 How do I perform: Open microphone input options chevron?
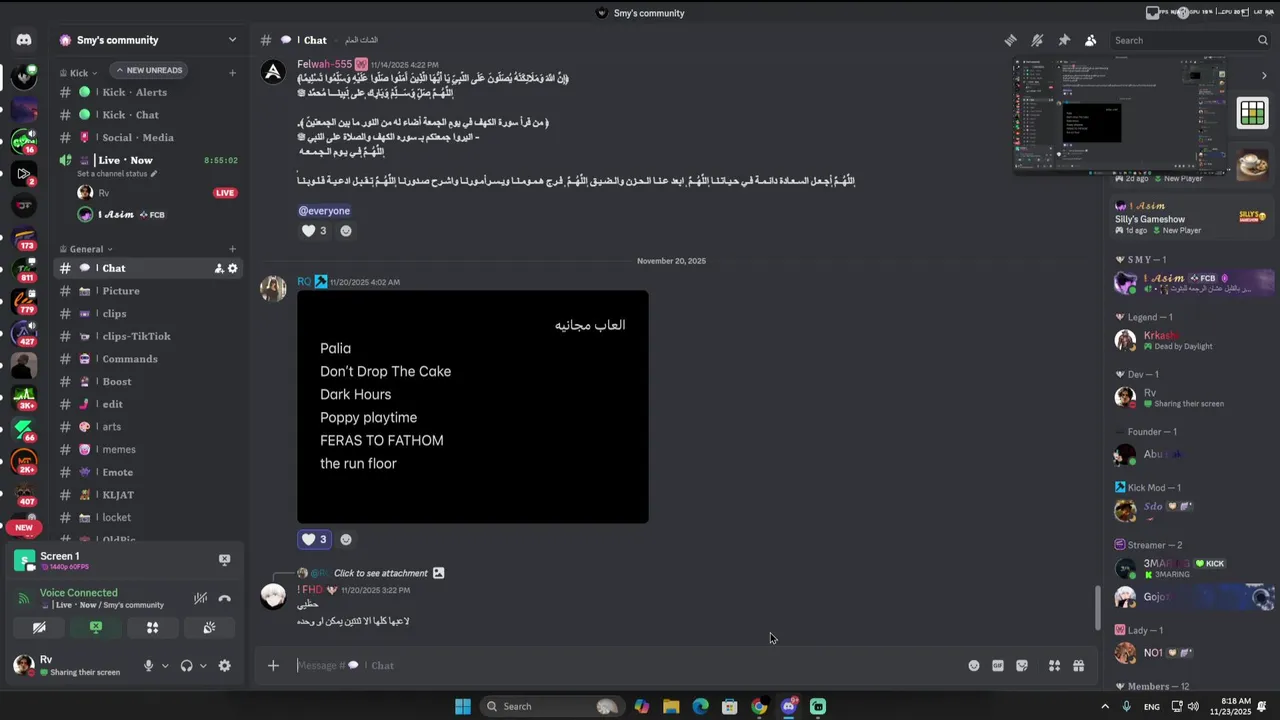pyautogui.click(x=165, y=666)
